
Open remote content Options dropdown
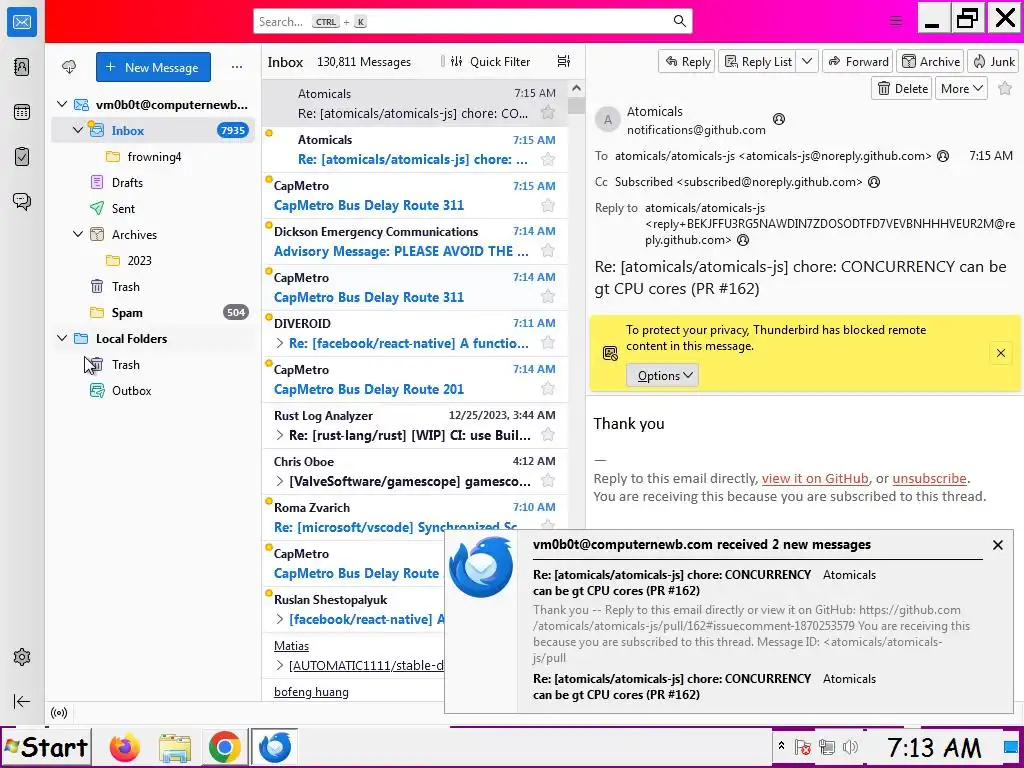(x=662, y=376)
